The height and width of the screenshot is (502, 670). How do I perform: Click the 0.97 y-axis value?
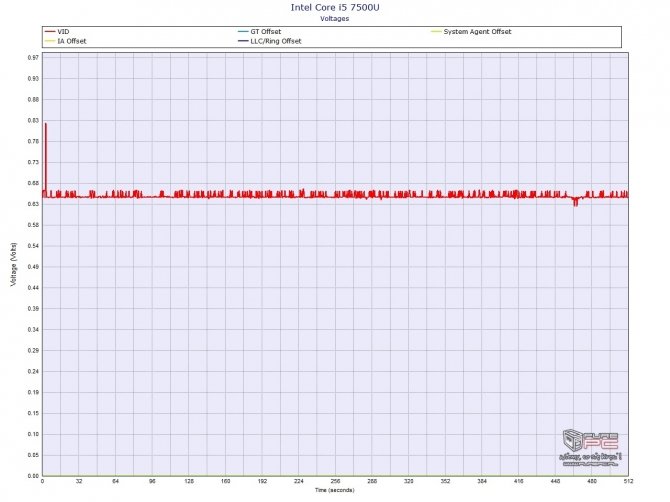tap(33, 58)
